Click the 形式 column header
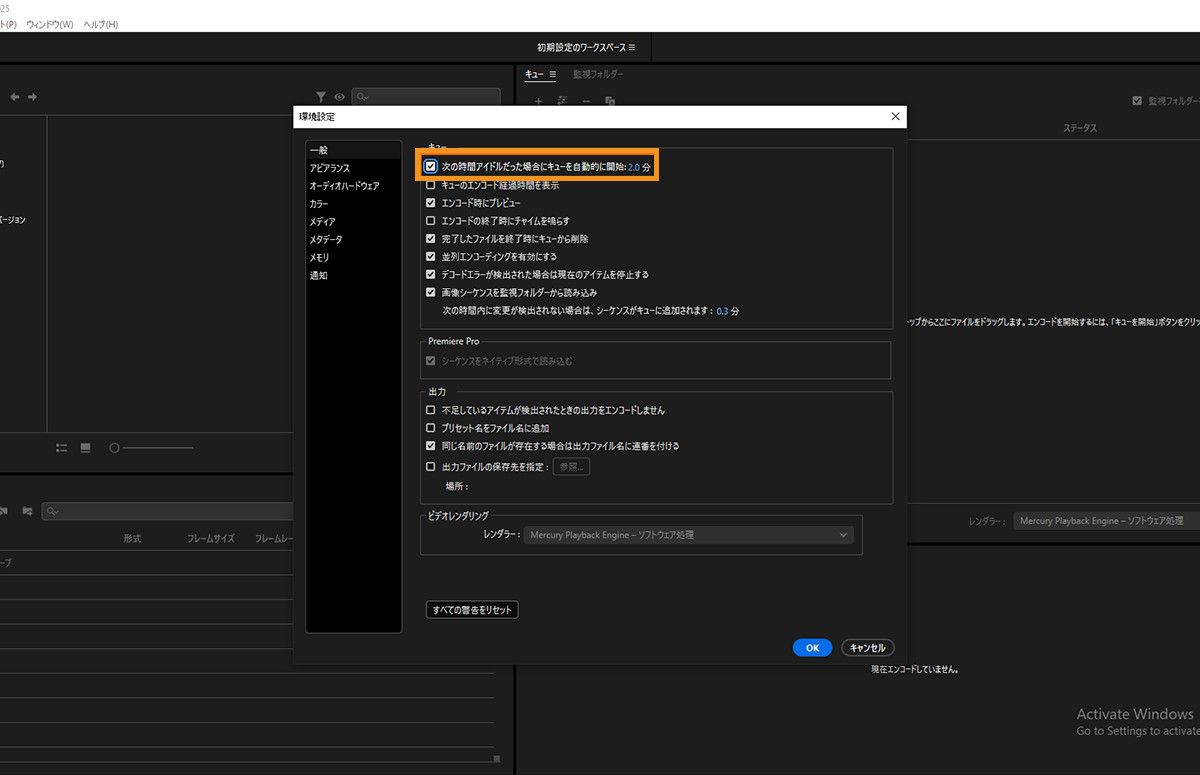Image resolution: width=1200 pixels, height=775 pixels. 132,538
